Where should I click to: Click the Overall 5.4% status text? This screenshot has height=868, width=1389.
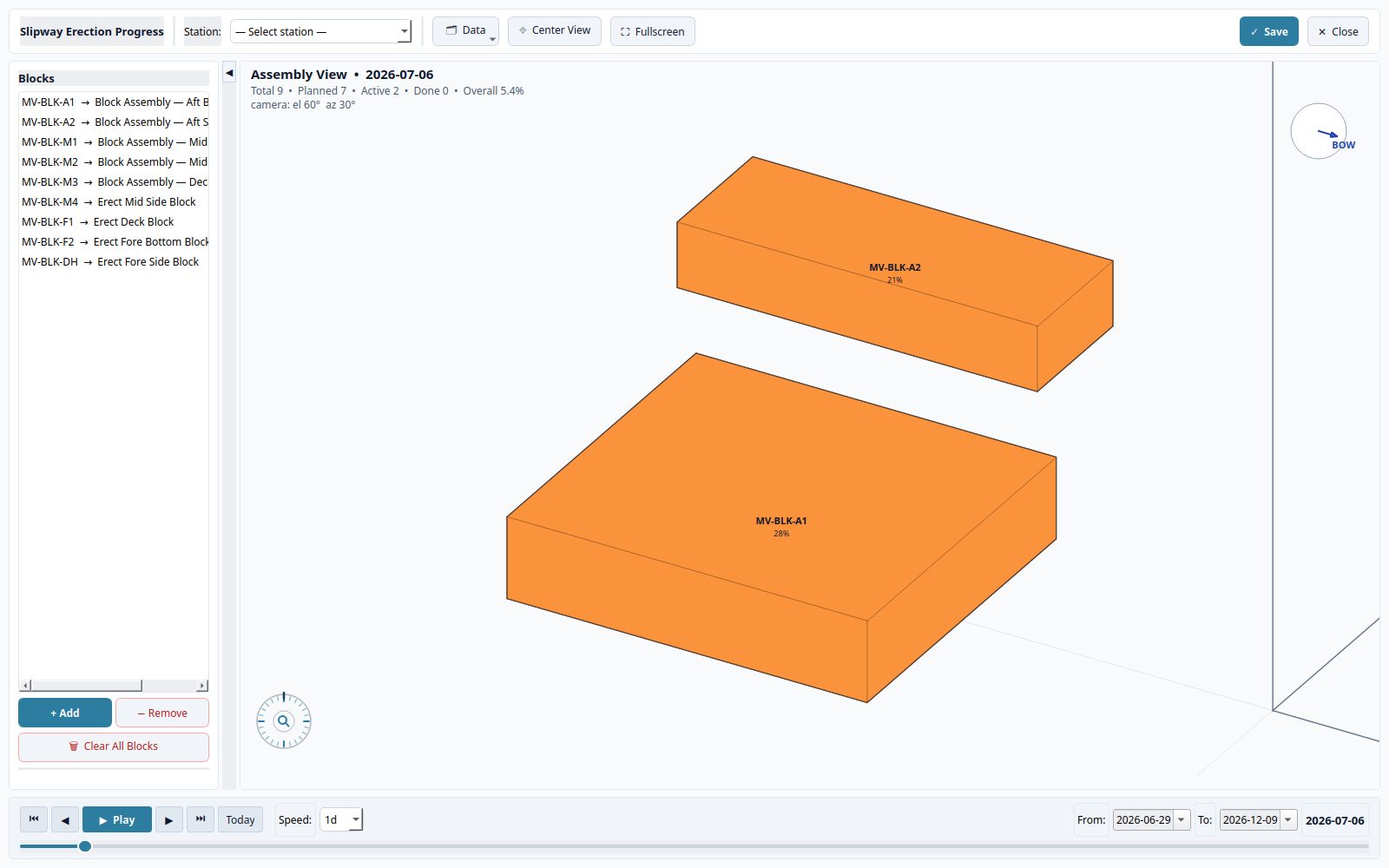coord(493,91)
